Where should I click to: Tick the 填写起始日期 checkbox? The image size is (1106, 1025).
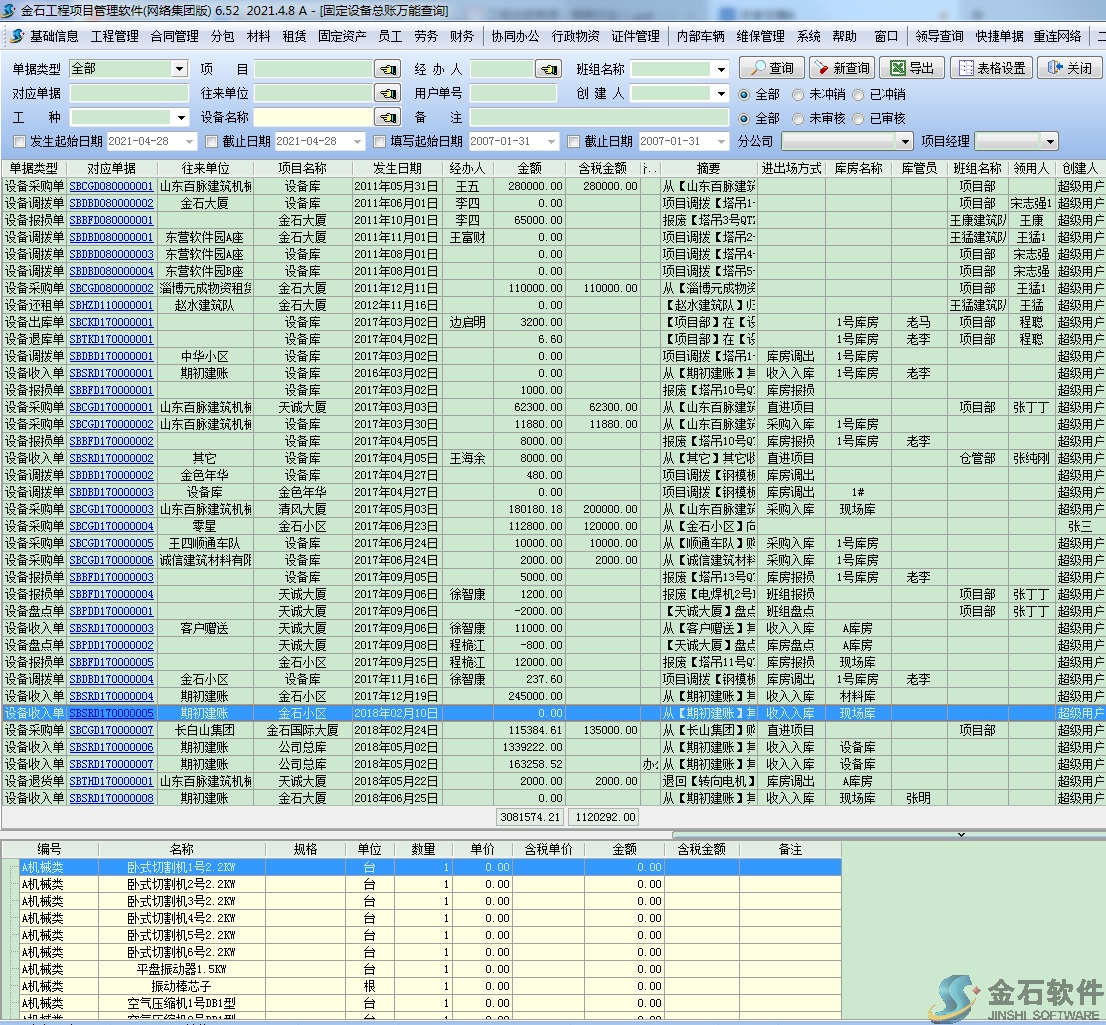pyautogui.click(x=379, y=142)
